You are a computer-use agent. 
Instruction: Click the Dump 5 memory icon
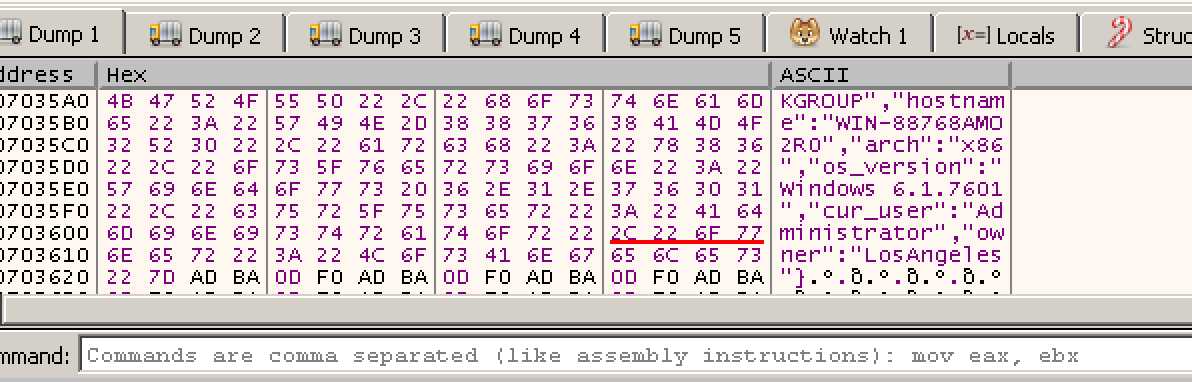pyautogui.click(x=645, y=33)
